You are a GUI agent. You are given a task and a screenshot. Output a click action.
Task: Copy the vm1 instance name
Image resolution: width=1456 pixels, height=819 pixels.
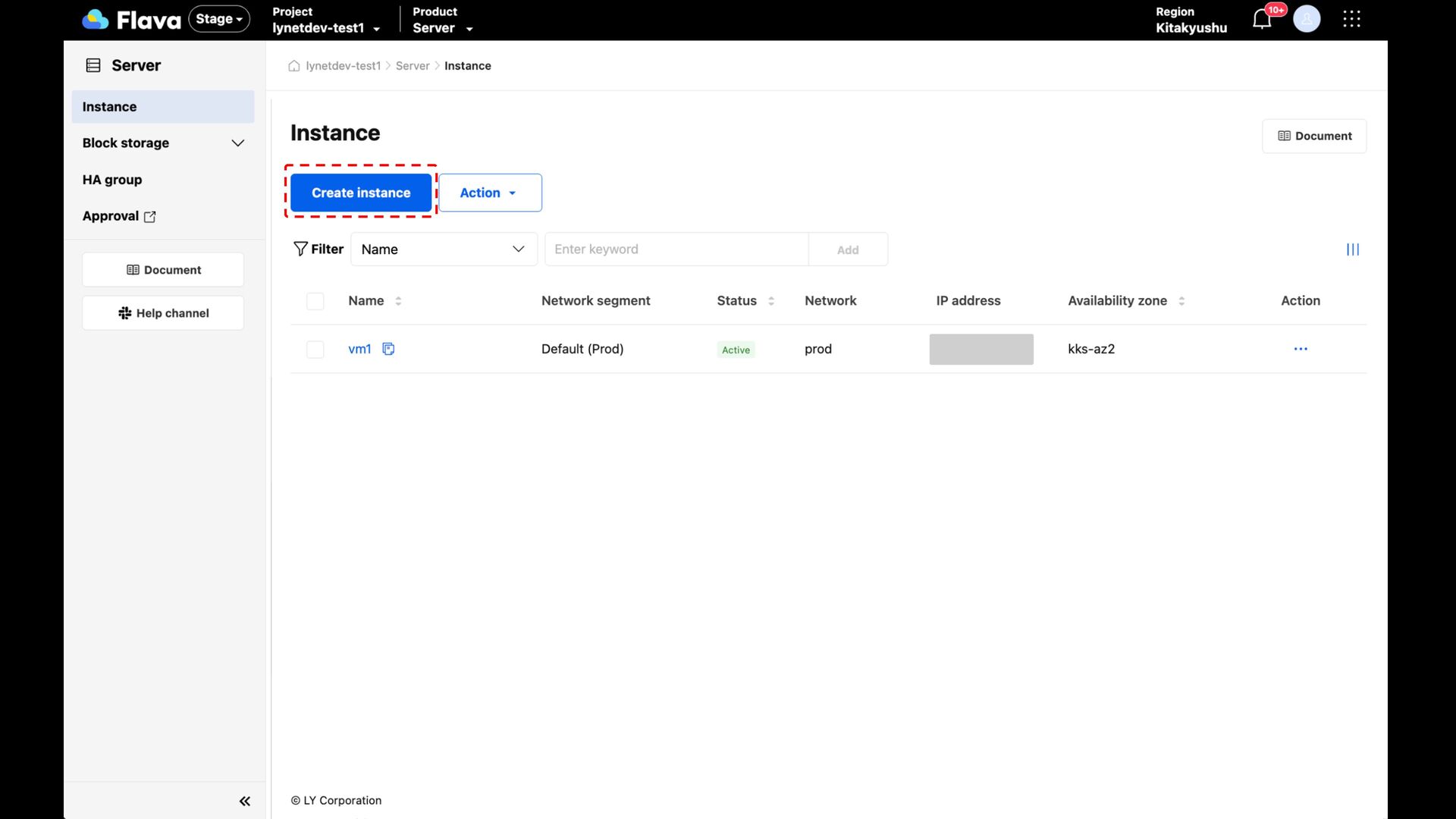click(x=388, y=349)
